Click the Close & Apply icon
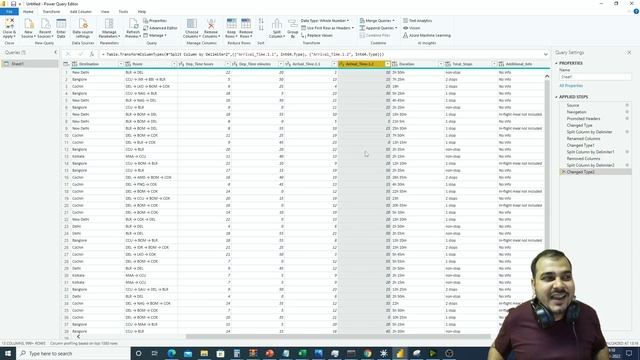Image resolution: width=640 pixels, height=360 pixels. 9,24
